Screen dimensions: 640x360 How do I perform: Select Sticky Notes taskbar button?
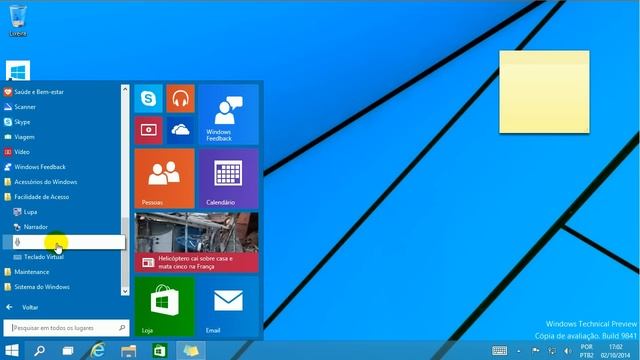pyautogui.click(x=191, y=351)
